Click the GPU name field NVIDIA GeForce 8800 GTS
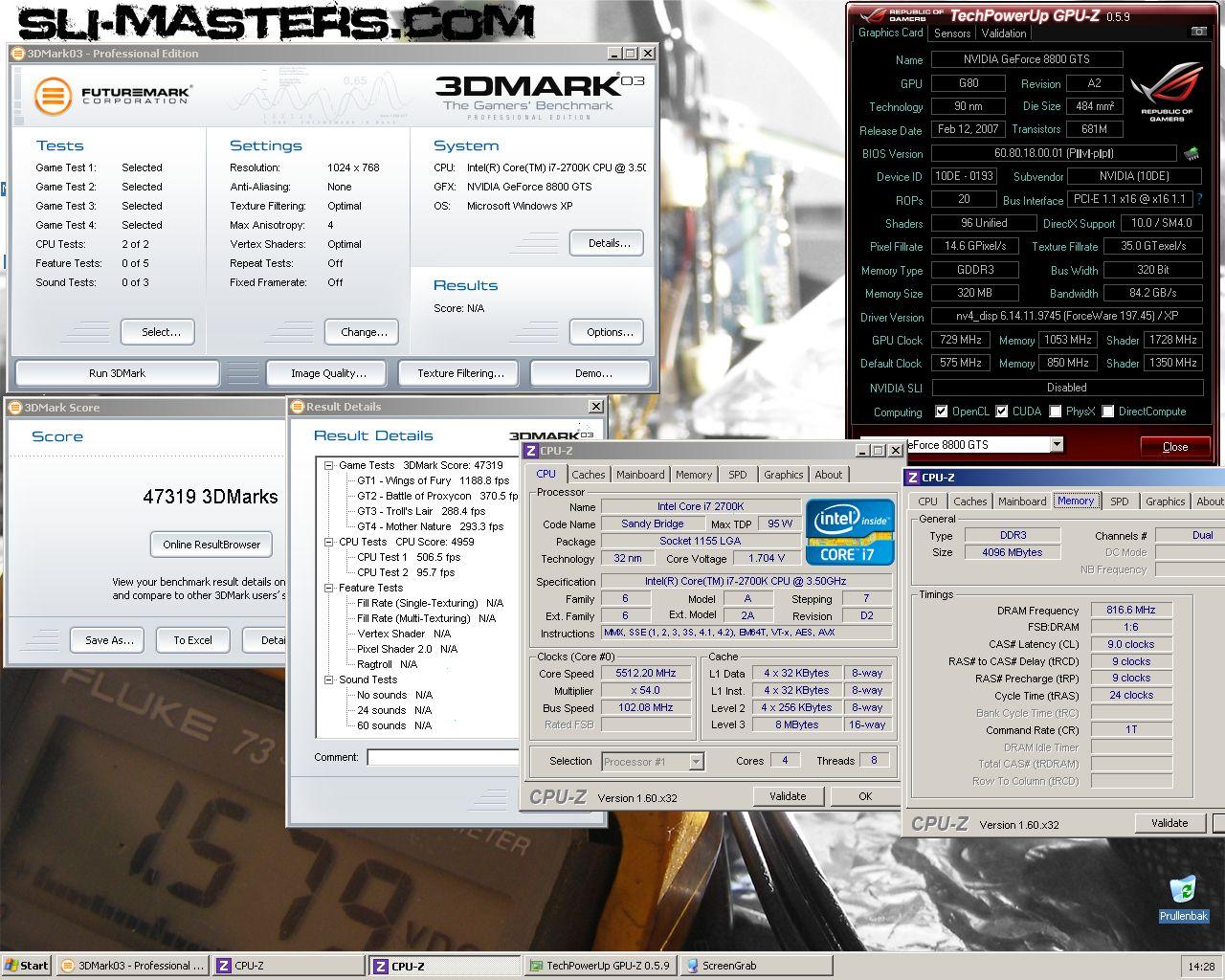 pyautogui.click(x=1026, y=59)
